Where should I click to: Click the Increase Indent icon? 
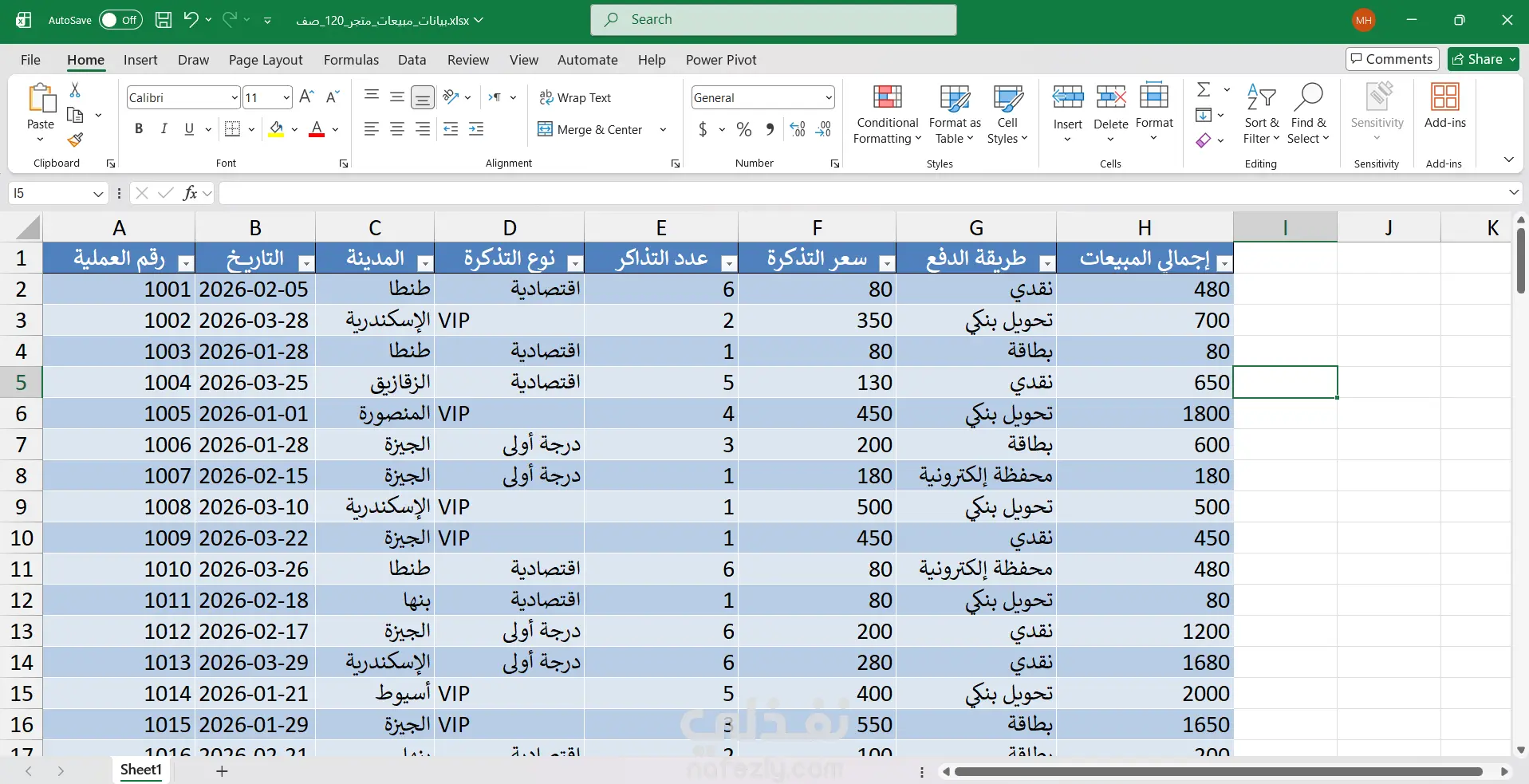476,128
